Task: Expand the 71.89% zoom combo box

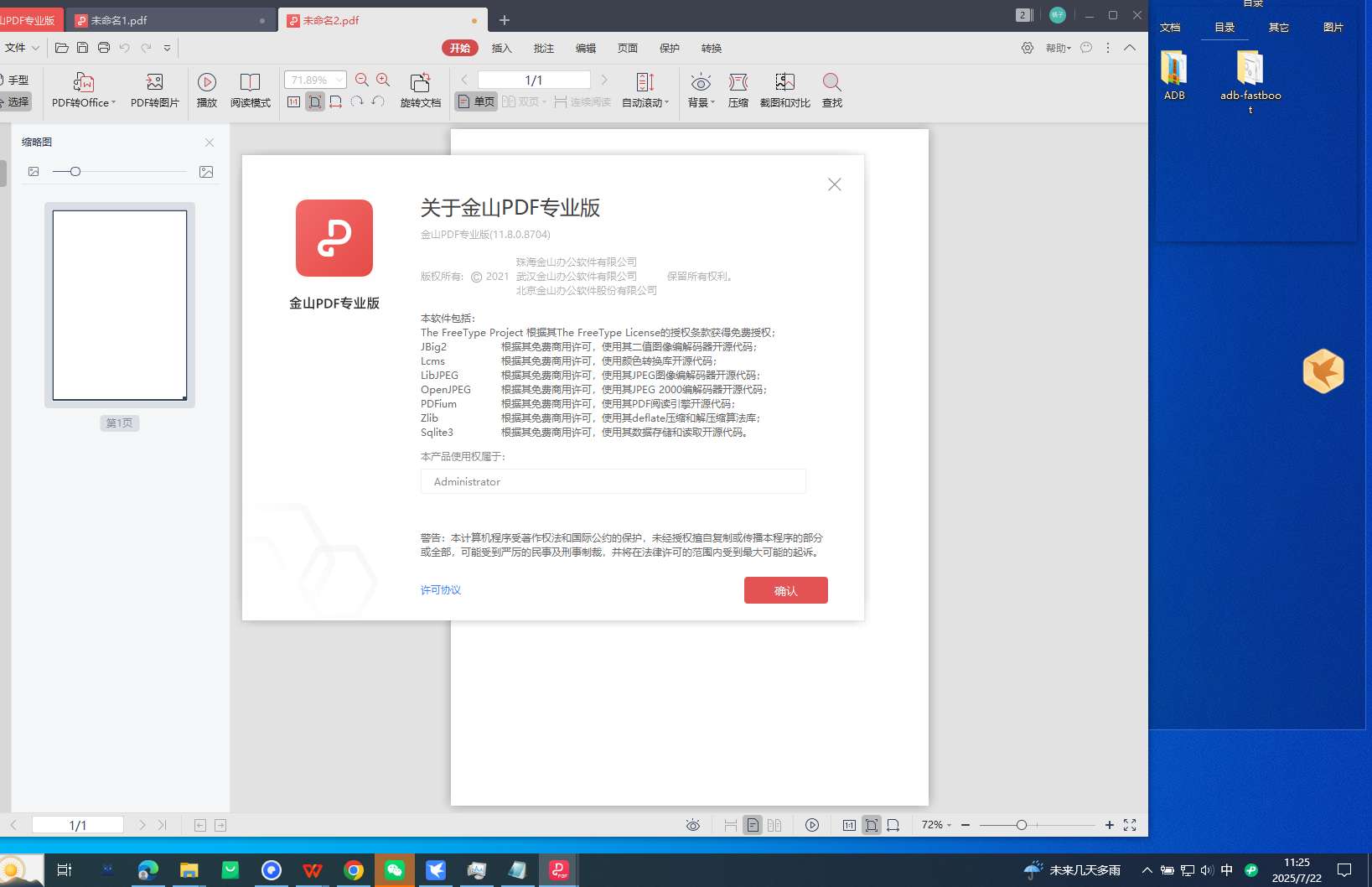Action: (x=339, y=80)
